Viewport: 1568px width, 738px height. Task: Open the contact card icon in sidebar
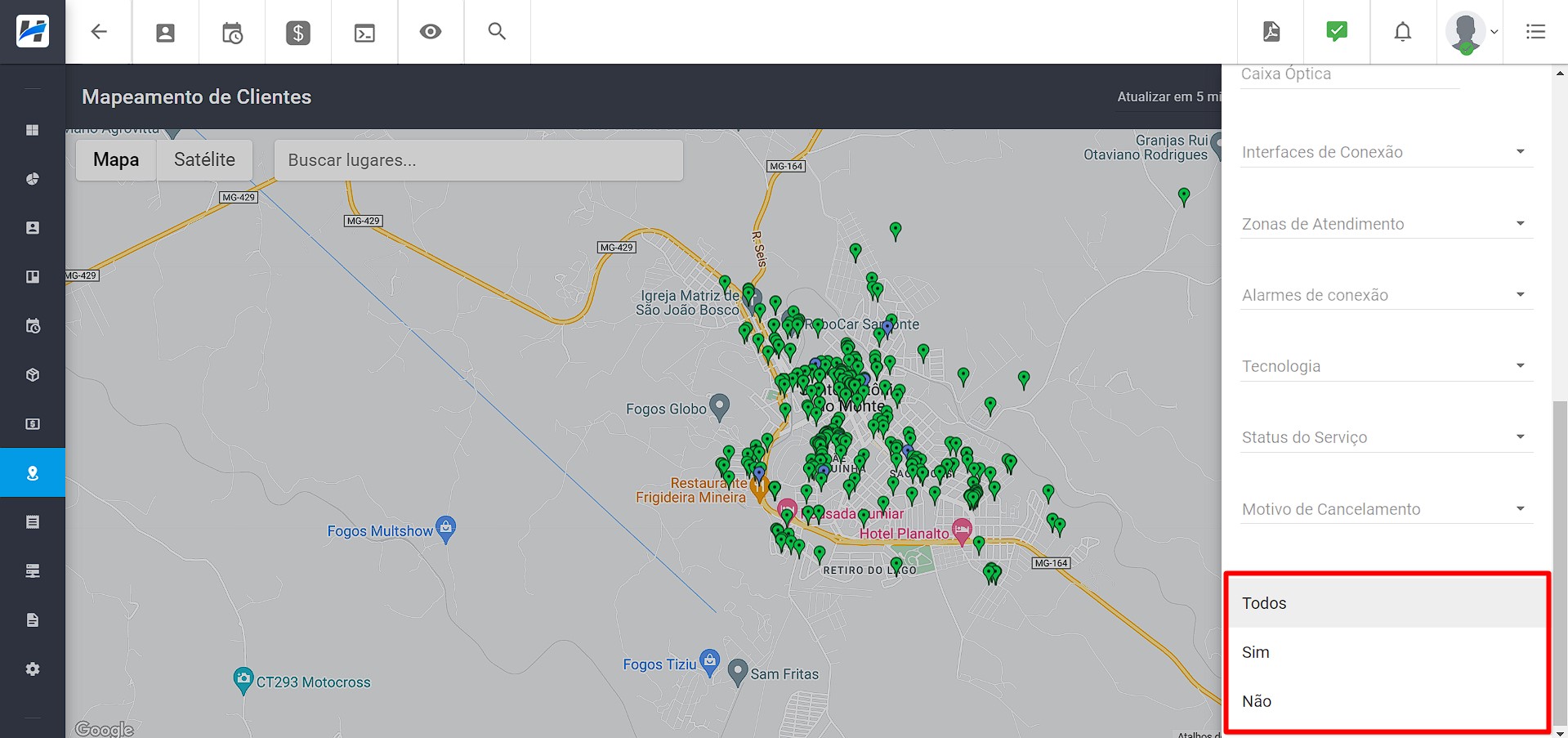coord(33,228)
